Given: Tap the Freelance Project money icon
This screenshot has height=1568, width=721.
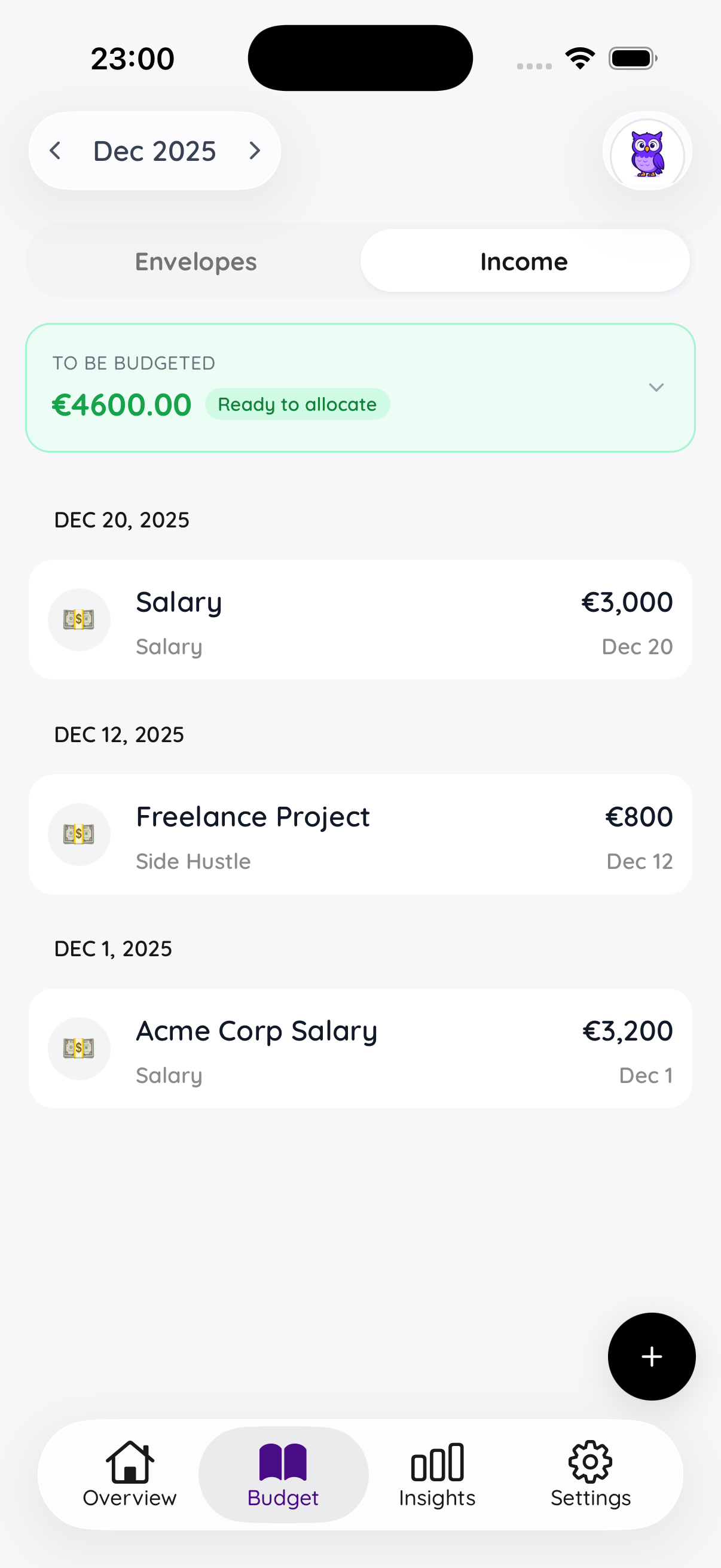Looking at the screenshot, I should (x=79, y=834).
